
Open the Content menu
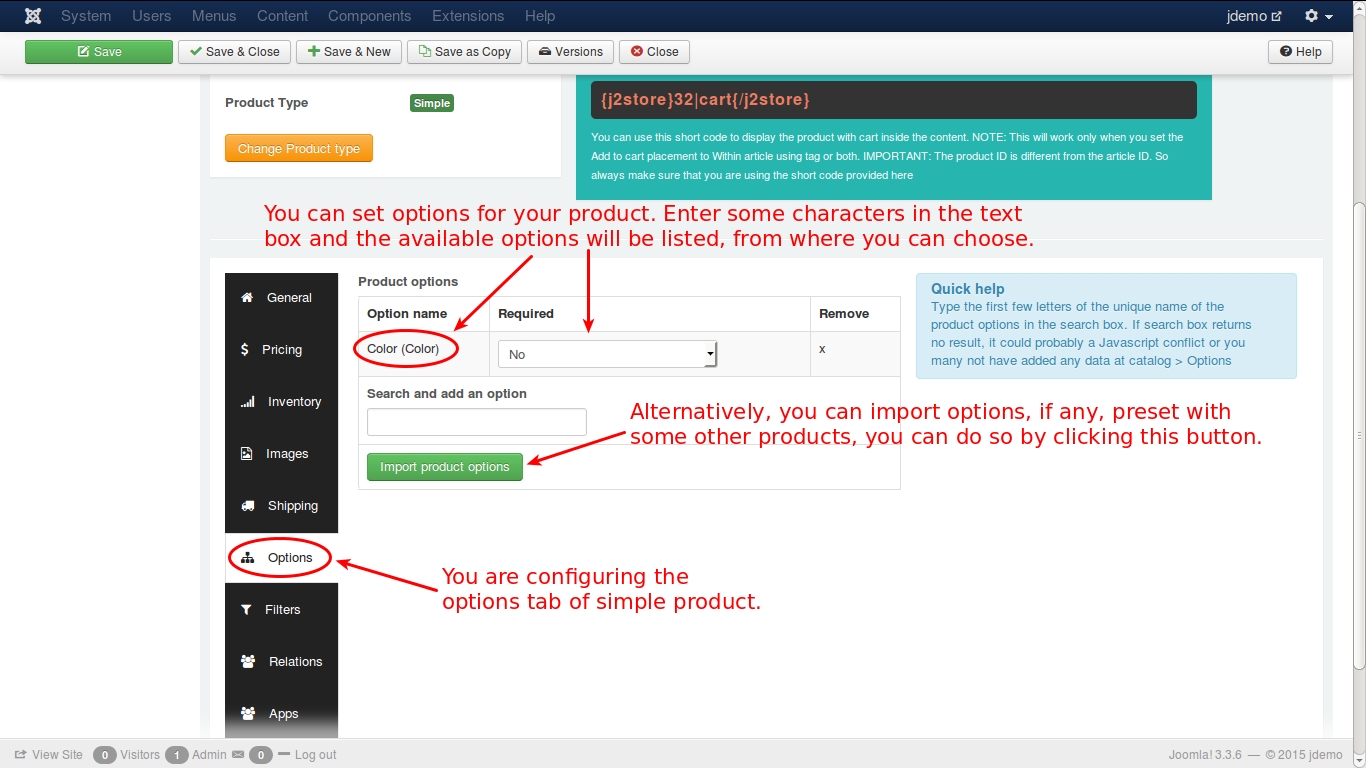coord(283,16)
